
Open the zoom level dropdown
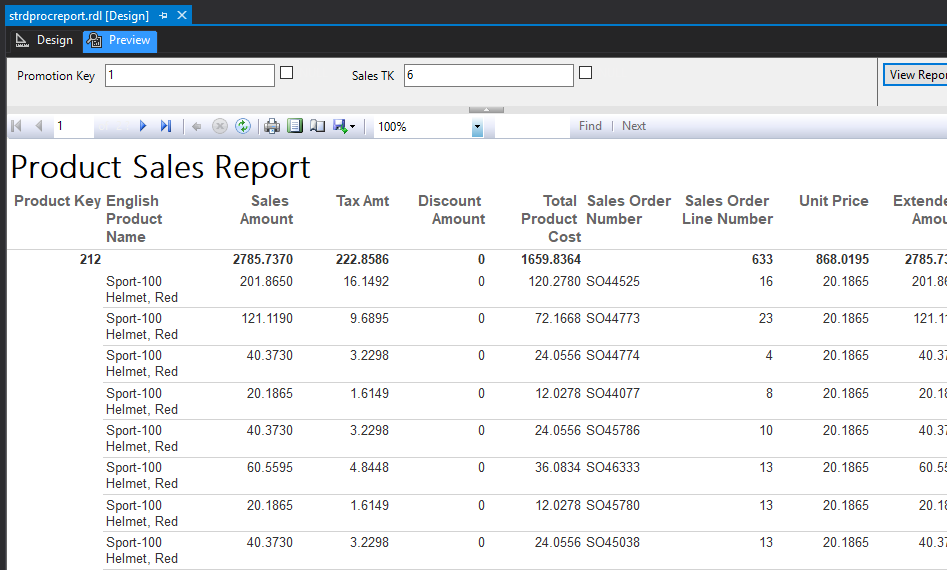pyautogui.click(x=477, y=127)
